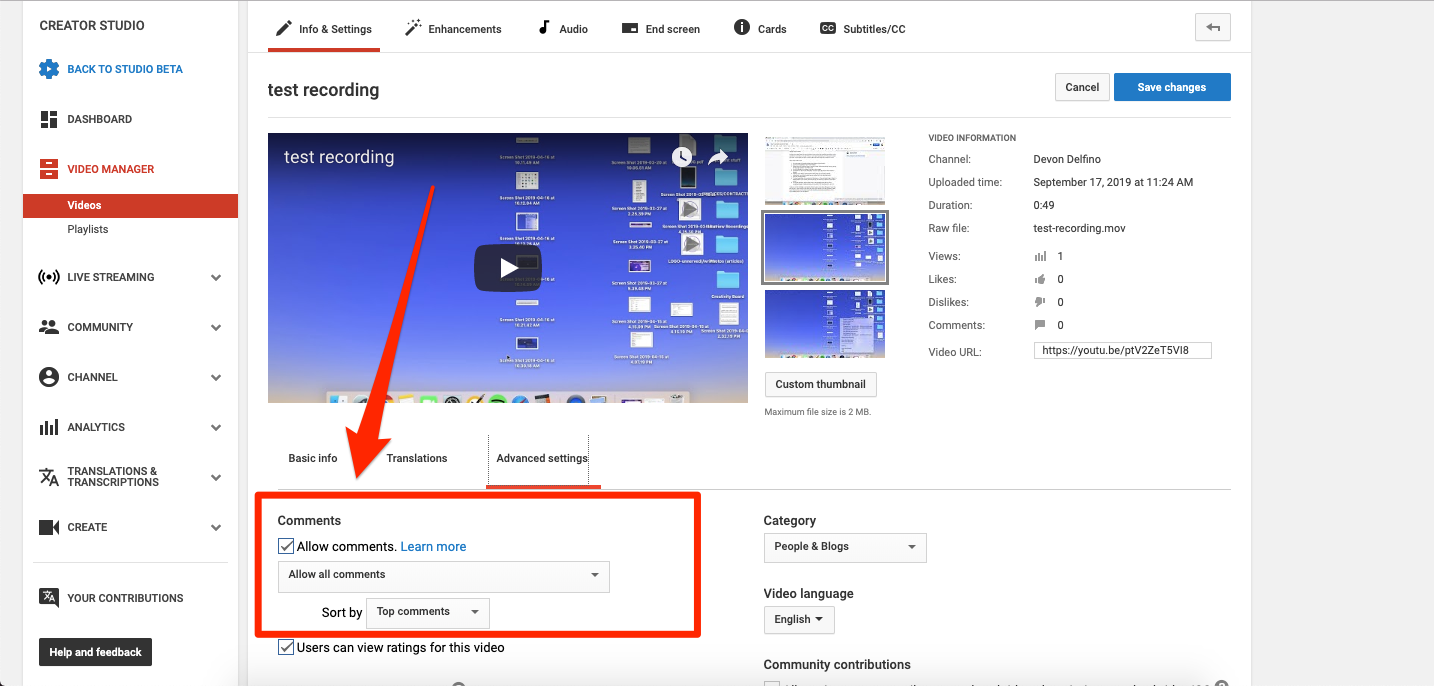The image size is (1434, 686).
Task: Click the Dashboard grid icon
Action: 49,119
